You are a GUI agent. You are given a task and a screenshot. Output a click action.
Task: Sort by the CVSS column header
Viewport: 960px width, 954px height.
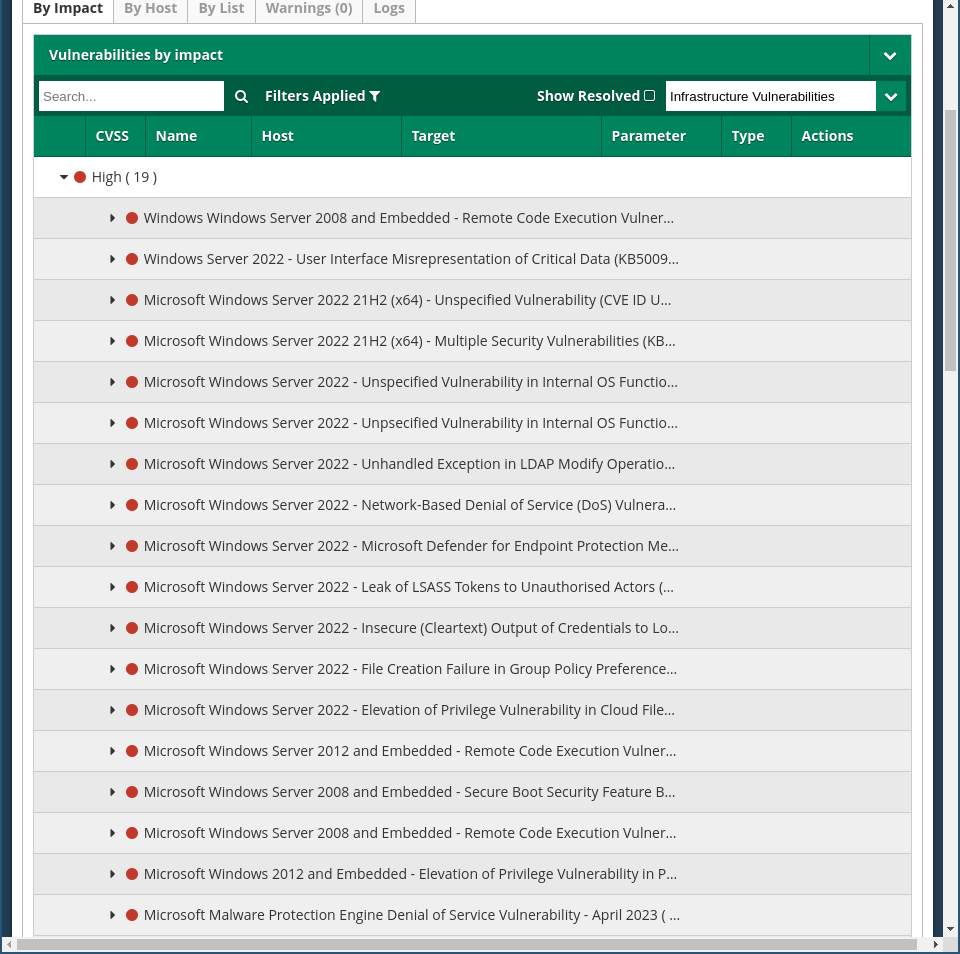tap(112, 136)
